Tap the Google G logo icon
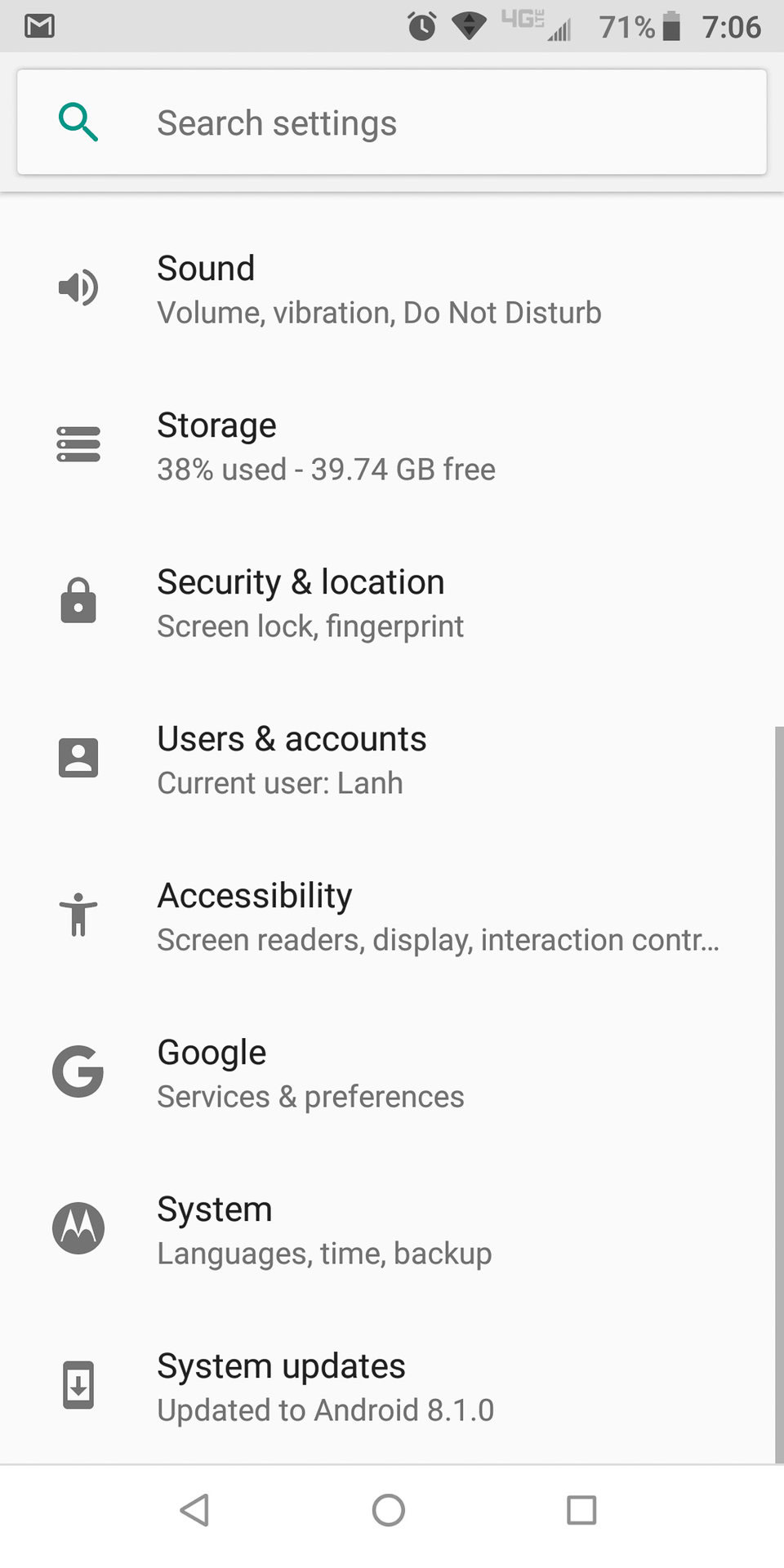 (78, 1071)
